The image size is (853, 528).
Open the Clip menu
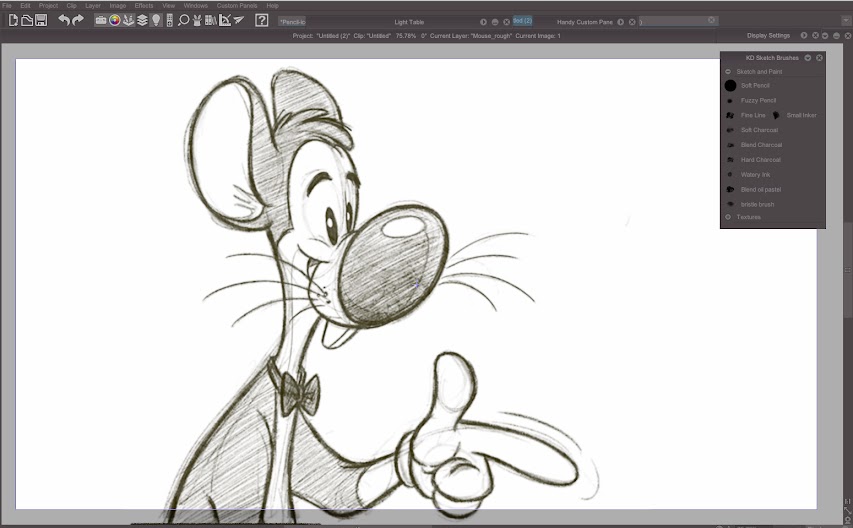(71, 5)
